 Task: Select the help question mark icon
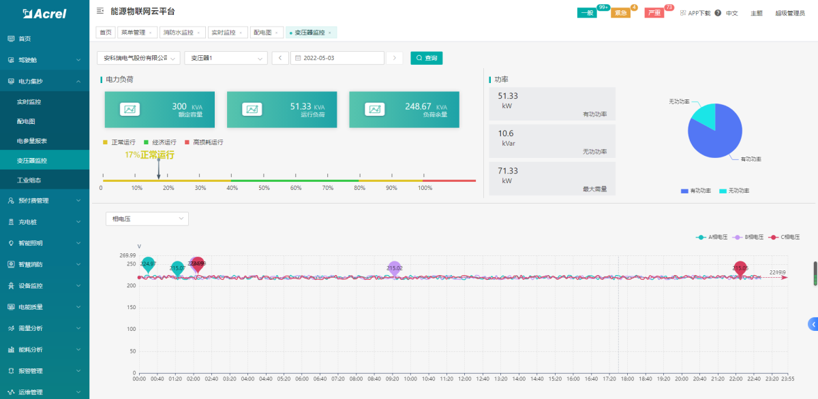coord(718,13)
